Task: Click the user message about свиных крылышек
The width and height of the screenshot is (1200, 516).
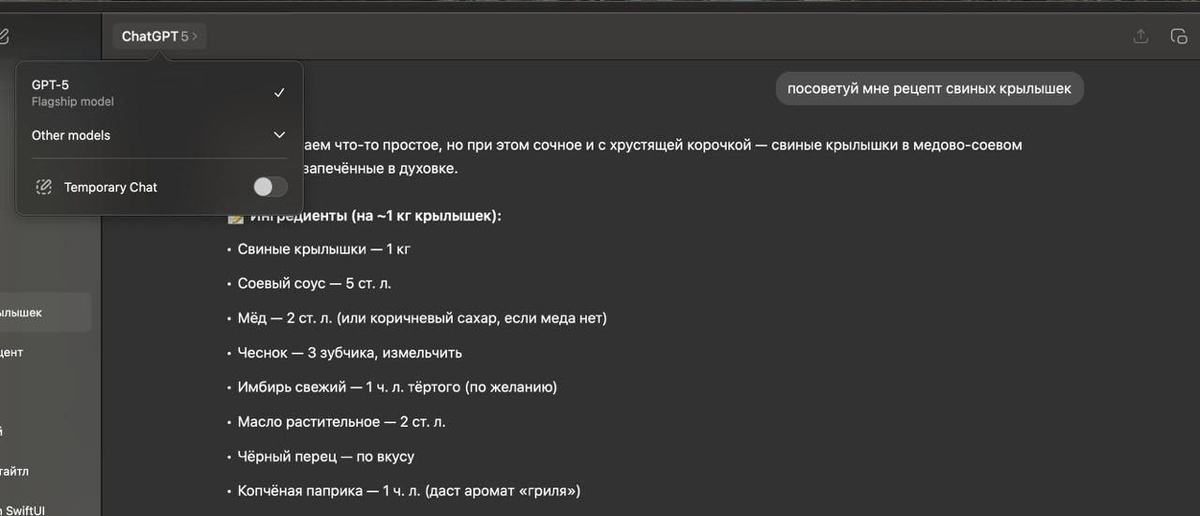Action: (929, 89)
